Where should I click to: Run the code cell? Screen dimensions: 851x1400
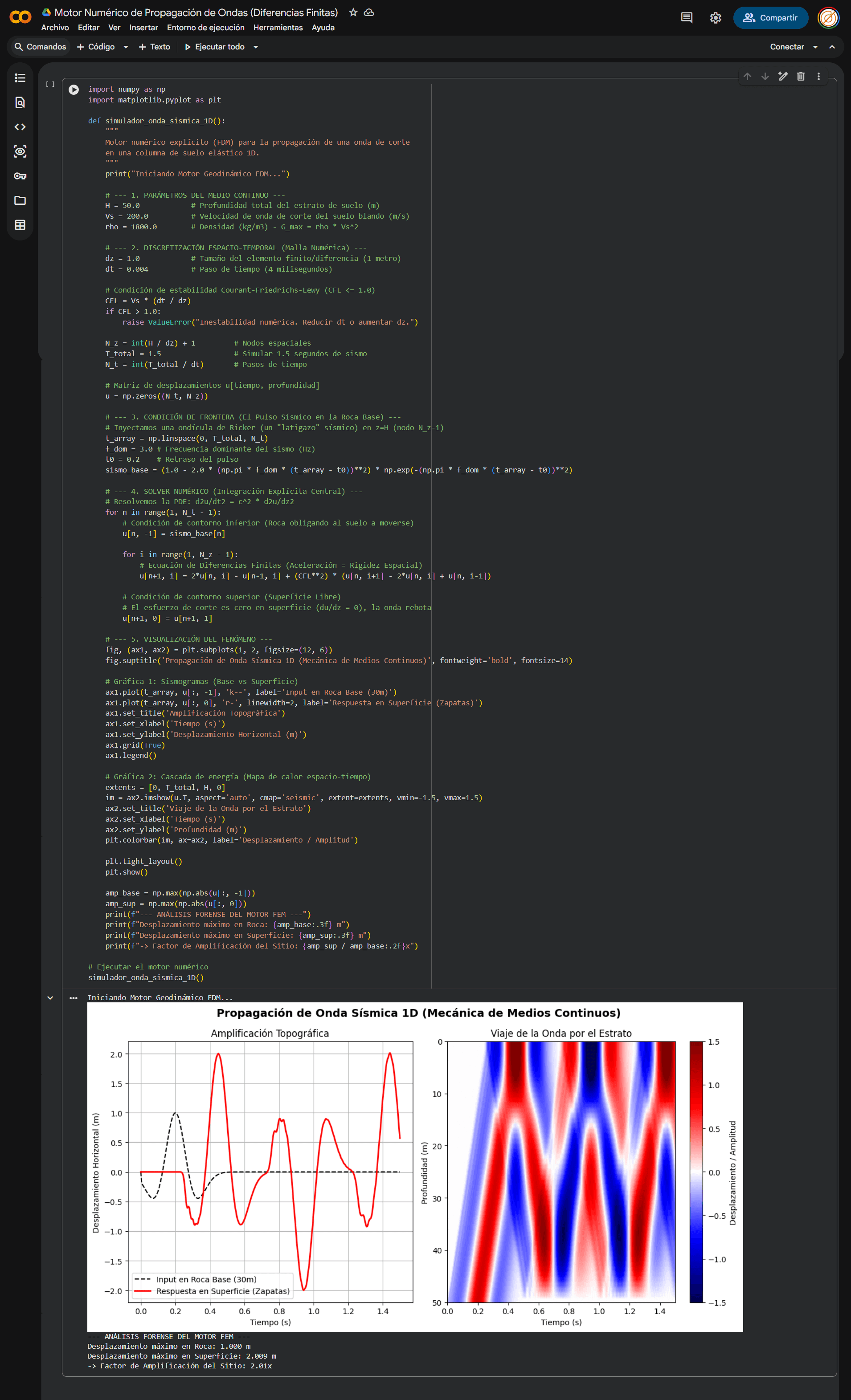[74, 90]
